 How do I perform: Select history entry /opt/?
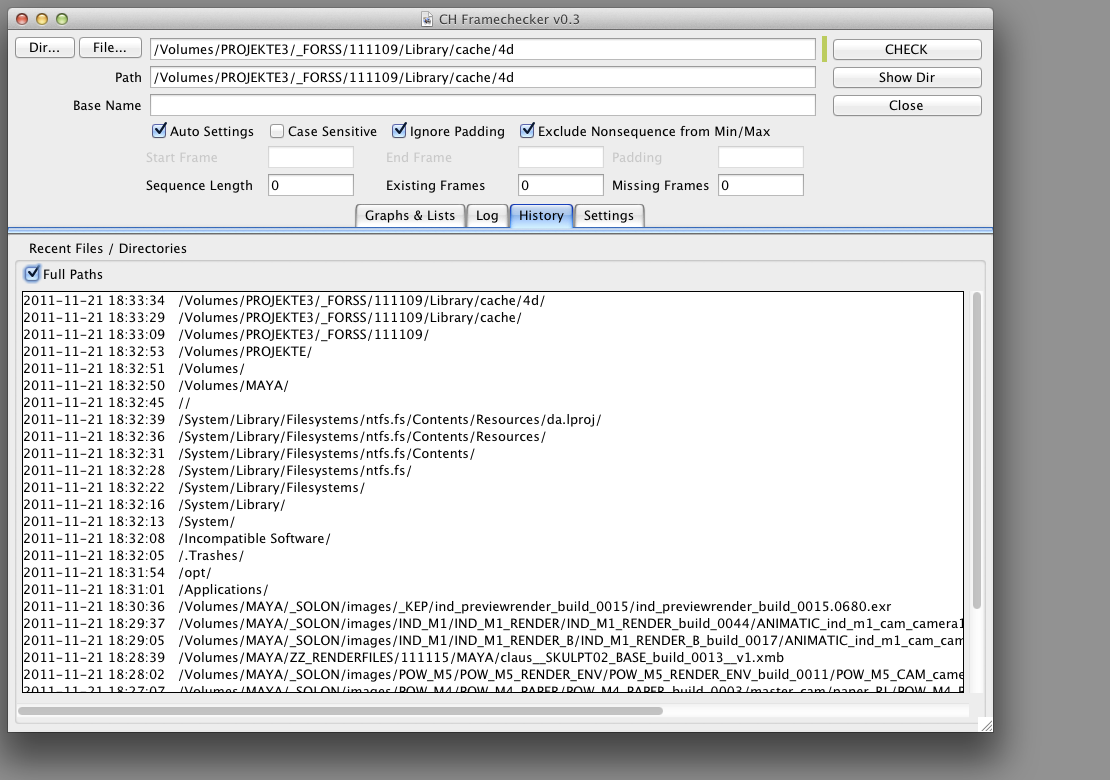point(493,573)
